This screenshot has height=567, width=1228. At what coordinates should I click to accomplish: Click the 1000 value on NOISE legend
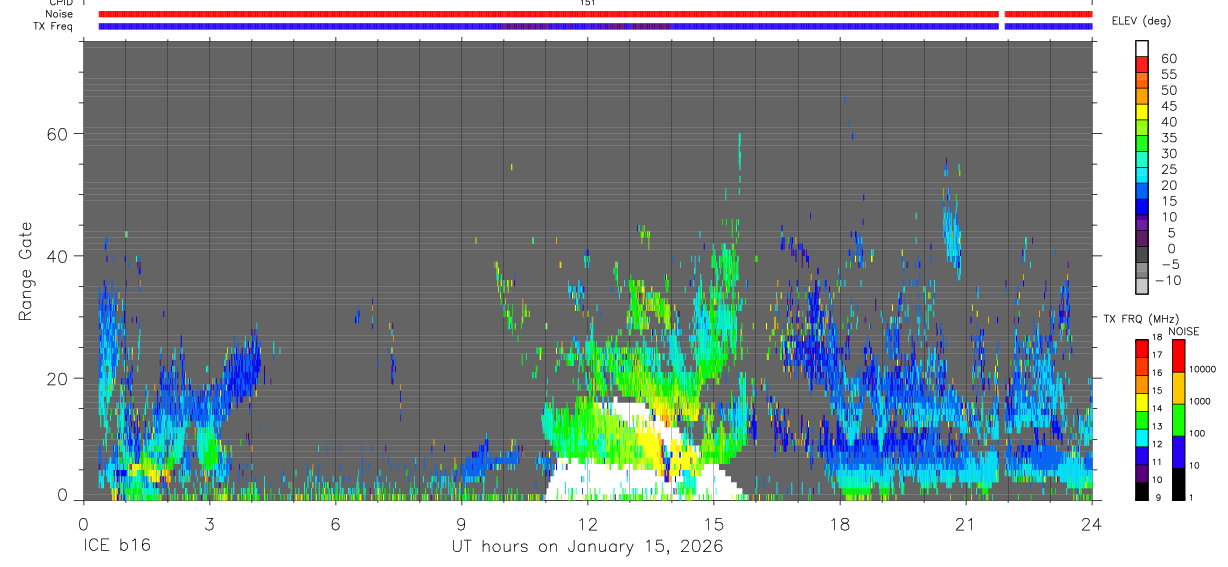pyautogui.click(x=1200, y=402)
